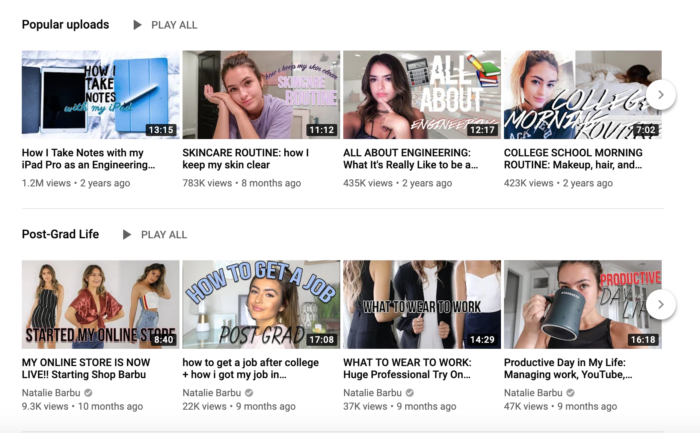The image size is (700, 433).
Task: Click verified badge under What to Wear video
Action: click(409, 393)
